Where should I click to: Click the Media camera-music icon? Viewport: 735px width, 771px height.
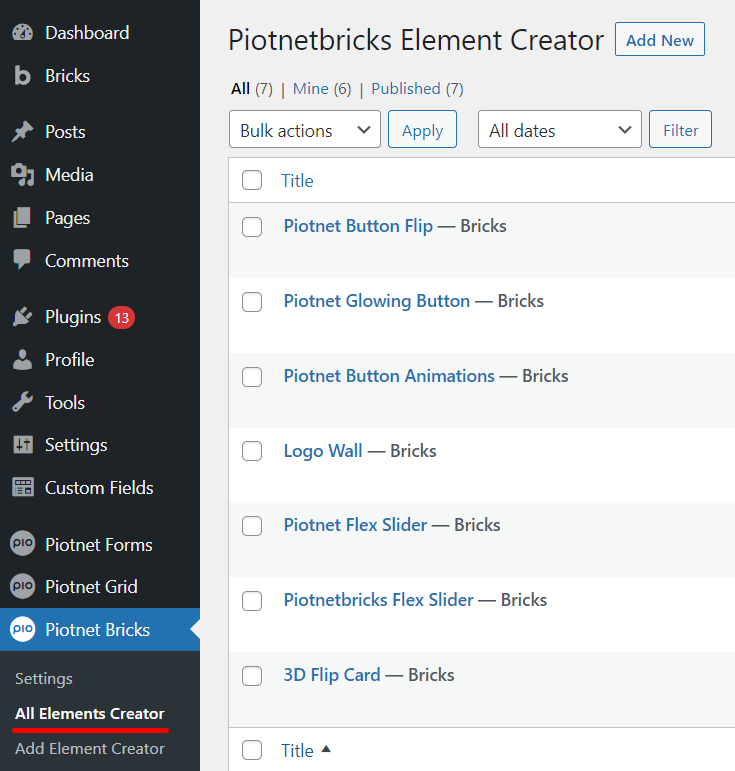[x=23, y=175]
